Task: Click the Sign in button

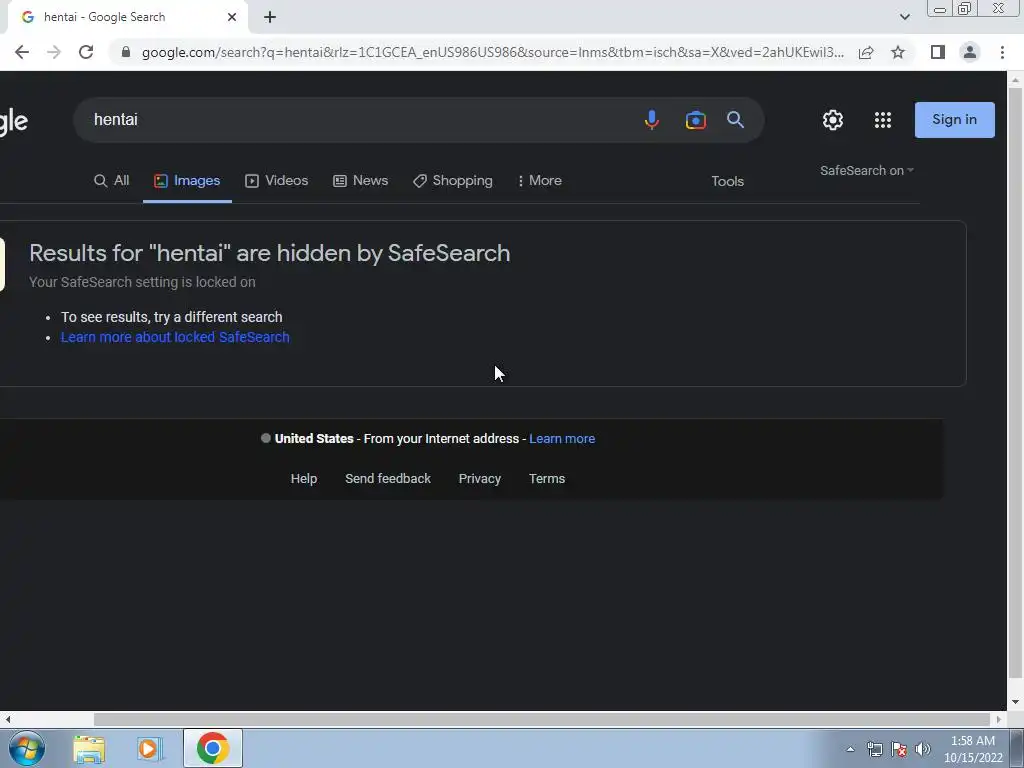Action: (x=954, y=120)
